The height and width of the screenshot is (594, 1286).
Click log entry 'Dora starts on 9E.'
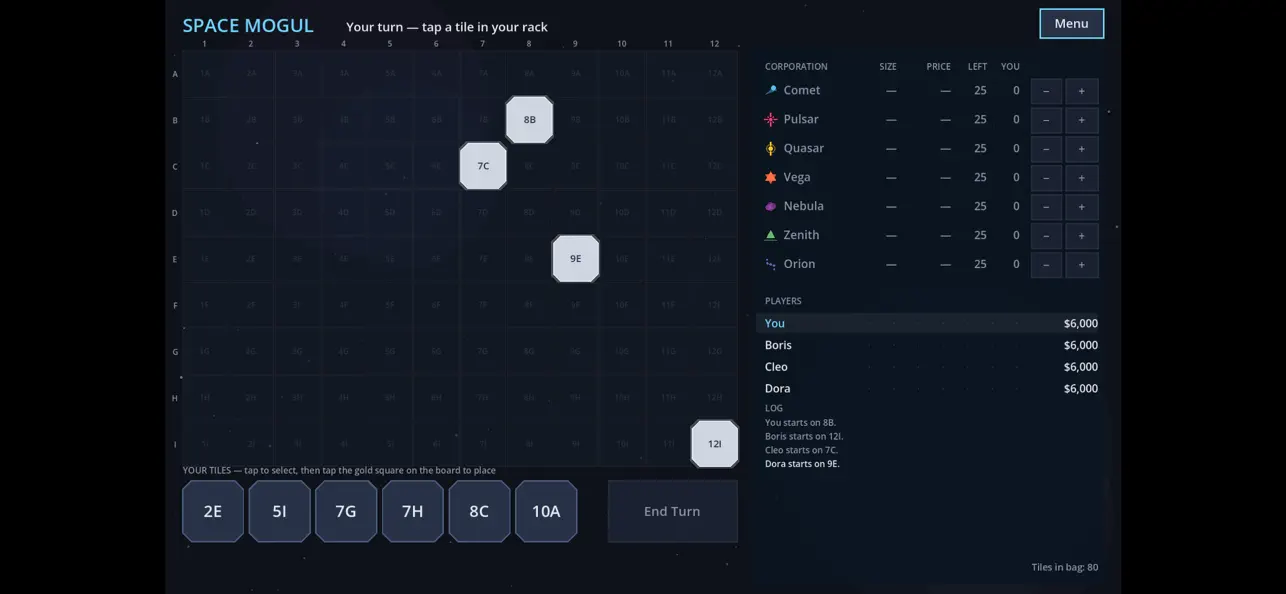pyautogui.click(x=802, y=464)
